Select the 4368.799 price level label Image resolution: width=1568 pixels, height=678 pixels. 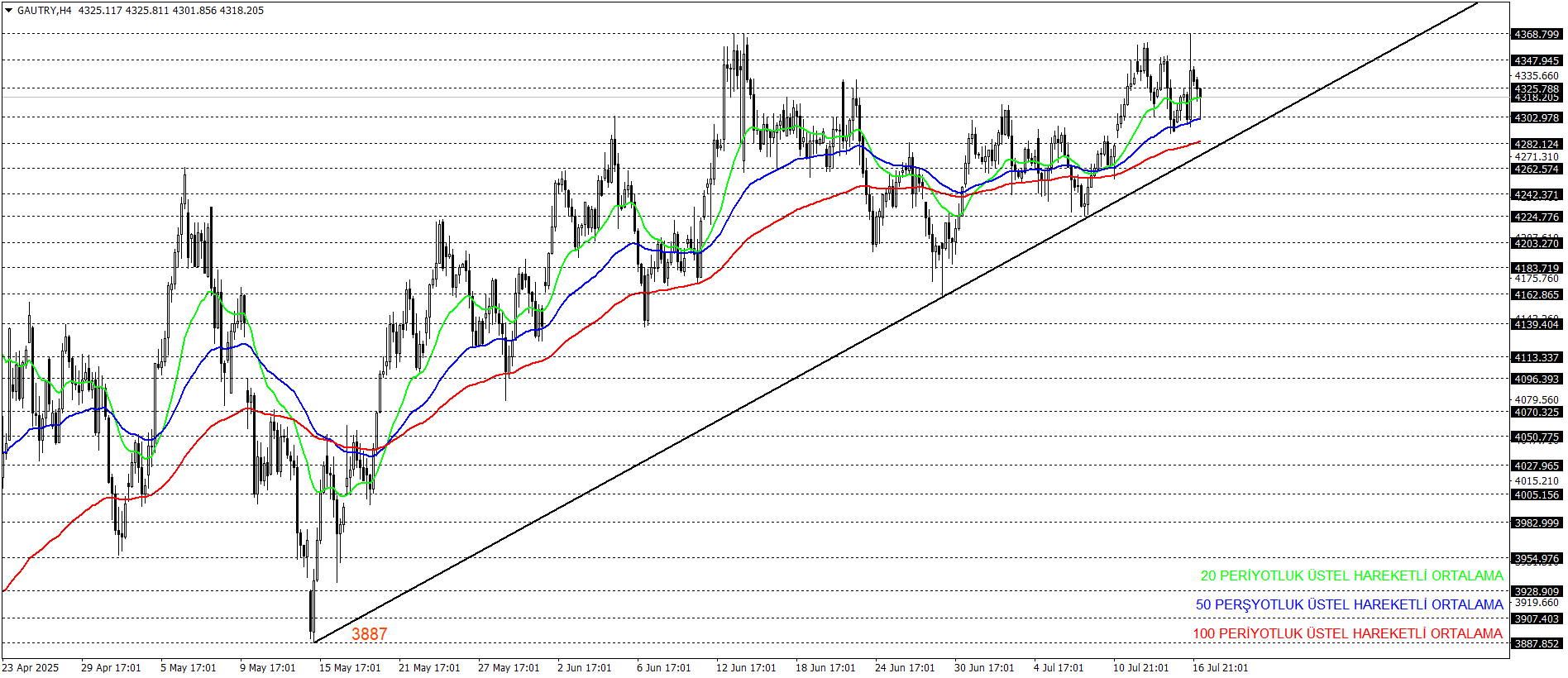tap(1537, 34)
